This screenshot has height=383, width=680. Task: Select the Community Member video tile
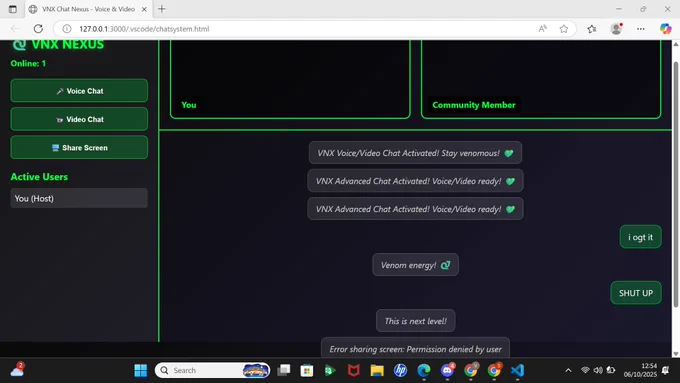[x=541, y=79]
